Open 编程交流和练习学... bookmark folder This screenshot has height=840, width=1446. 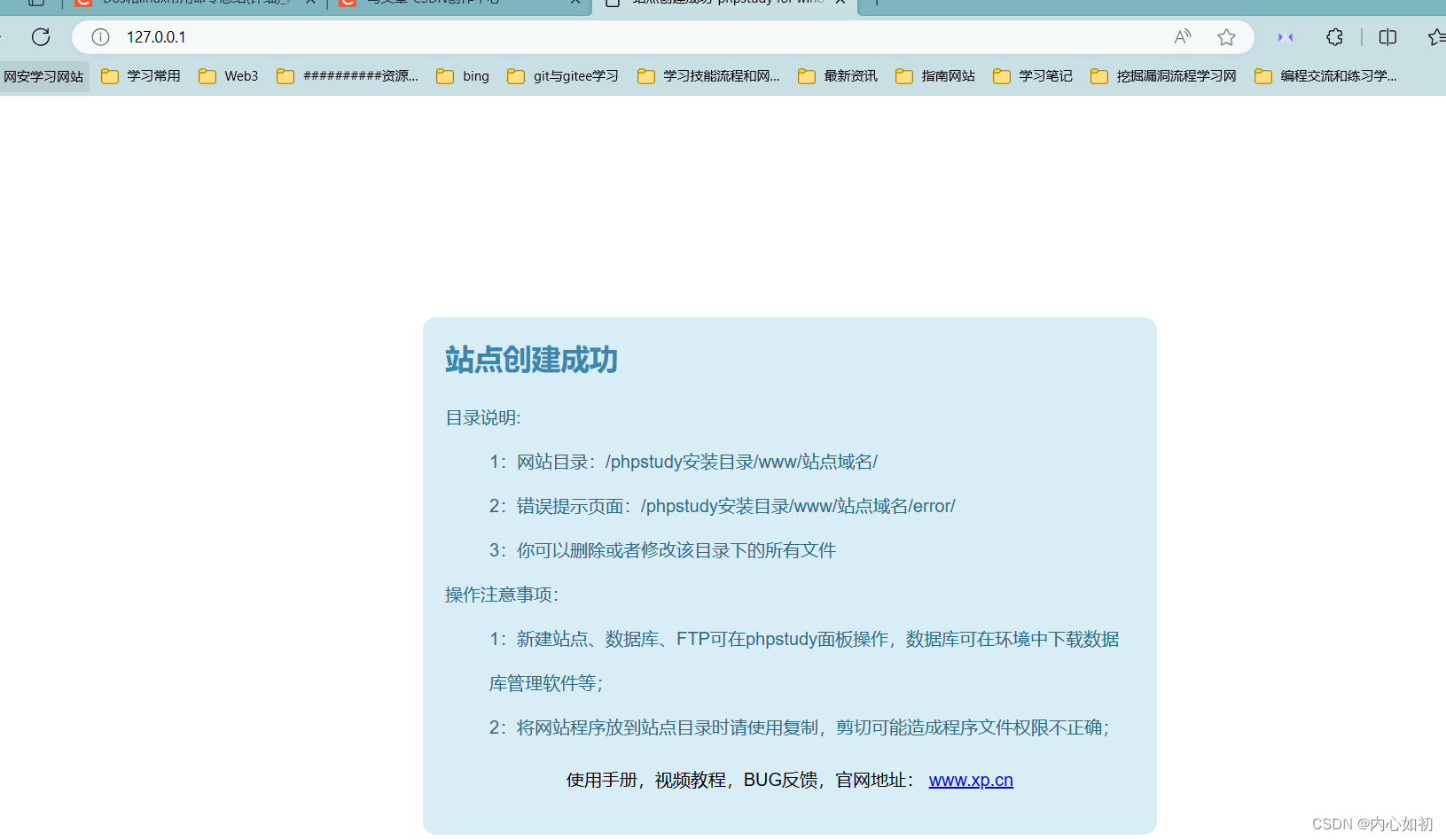click(1326, 76)
